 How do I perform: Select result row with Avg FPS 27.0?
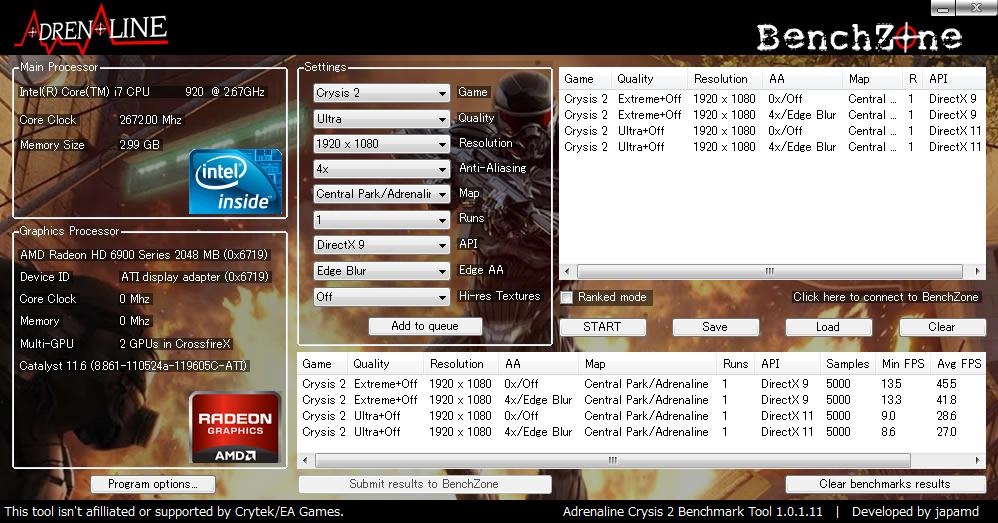click(x=642, y=431)
